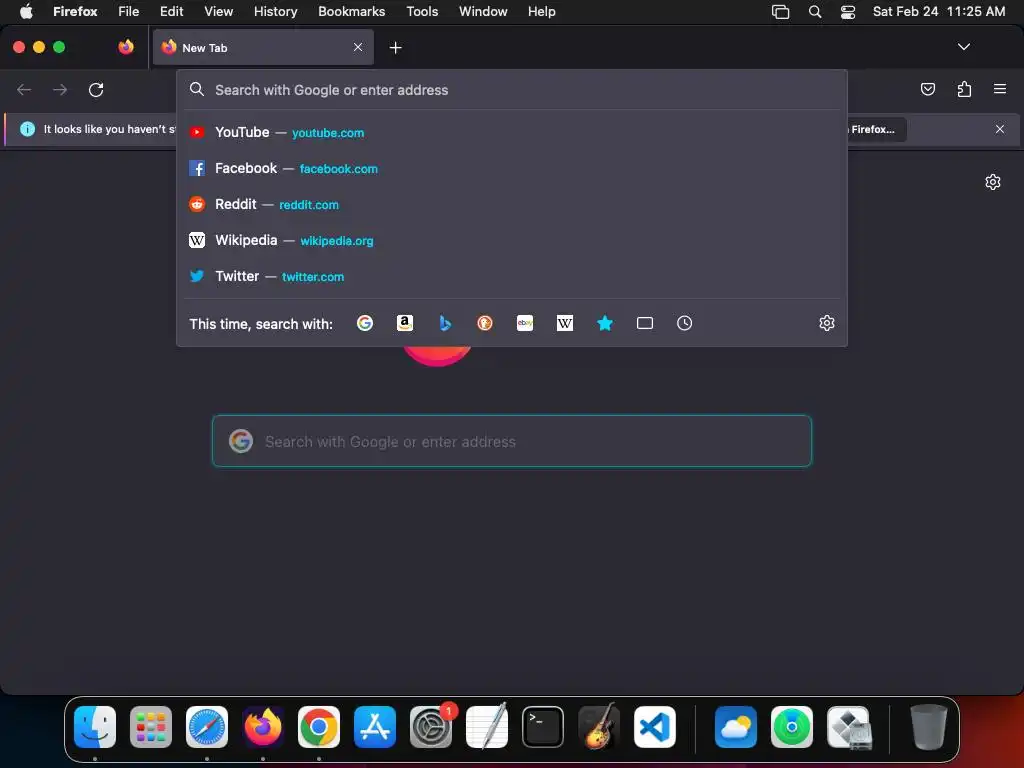
Task: Go forward one page
Action: tap(59, 89)
